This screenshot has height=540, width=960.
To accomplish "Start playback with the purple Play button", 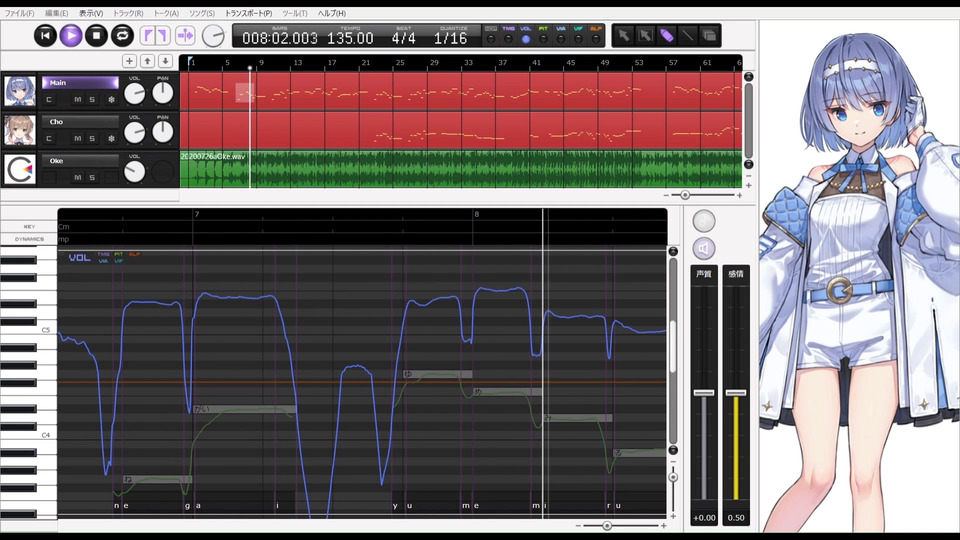I will 71,36.
